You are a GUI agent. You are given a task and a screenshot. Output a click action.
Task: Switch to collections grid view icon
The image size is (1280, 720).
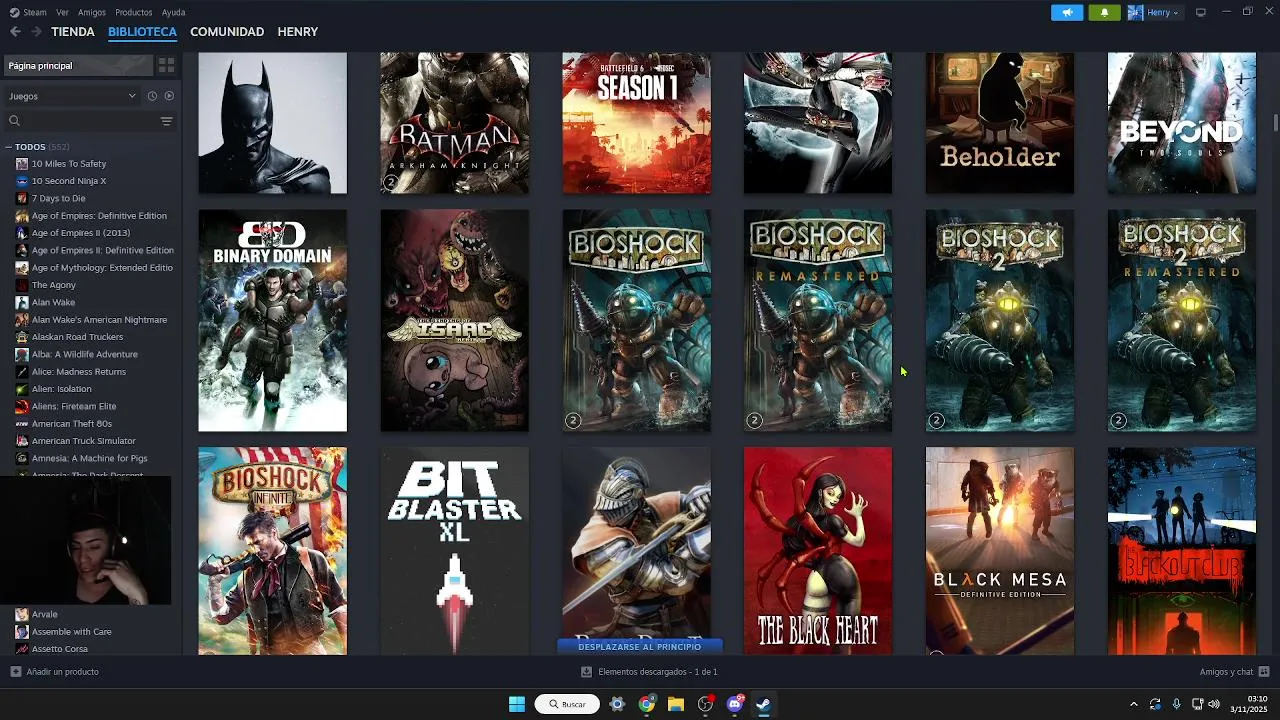166,65
